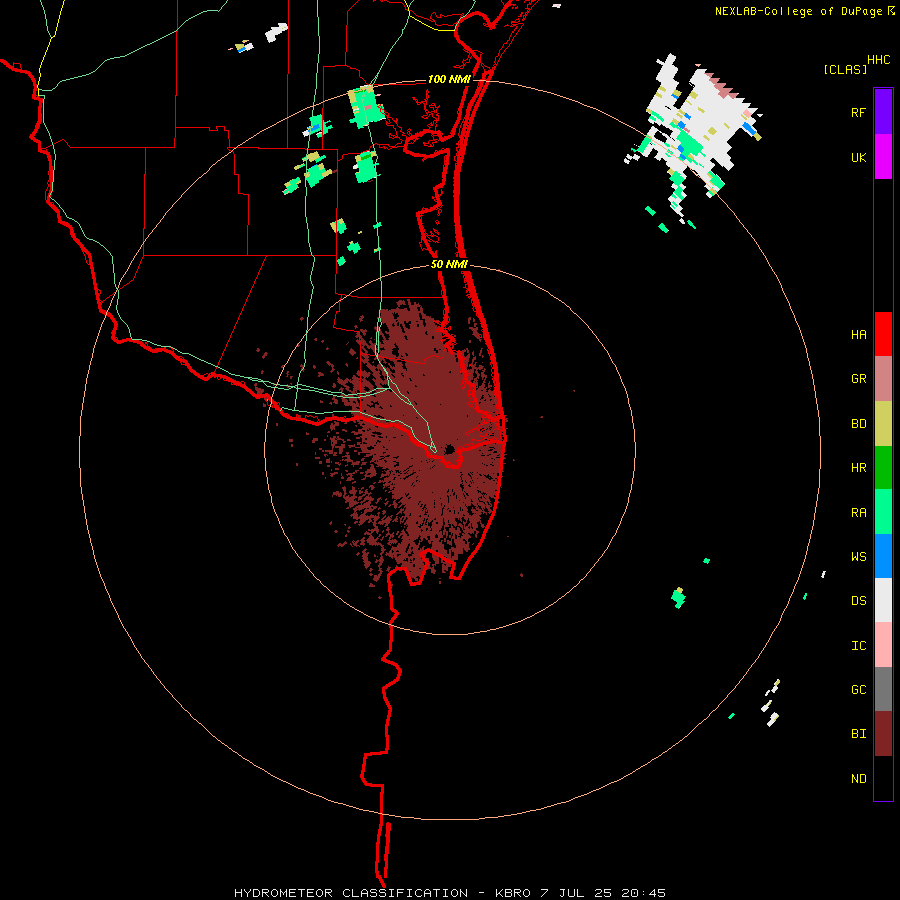Click the "BD" legend label

[858, 424]
